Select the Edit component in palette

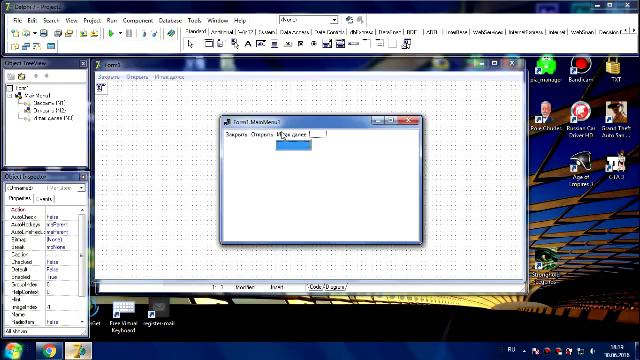click(x=260, y=44)
